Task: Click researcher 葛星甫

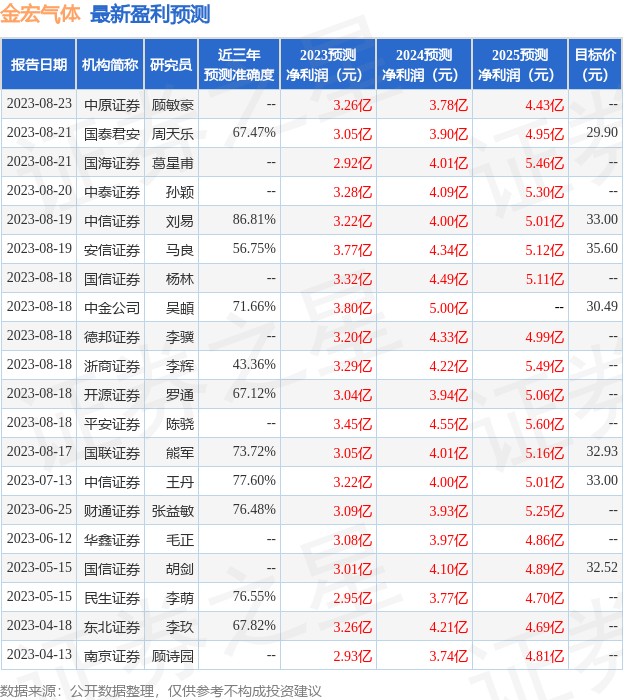Action: coord(173,163)
